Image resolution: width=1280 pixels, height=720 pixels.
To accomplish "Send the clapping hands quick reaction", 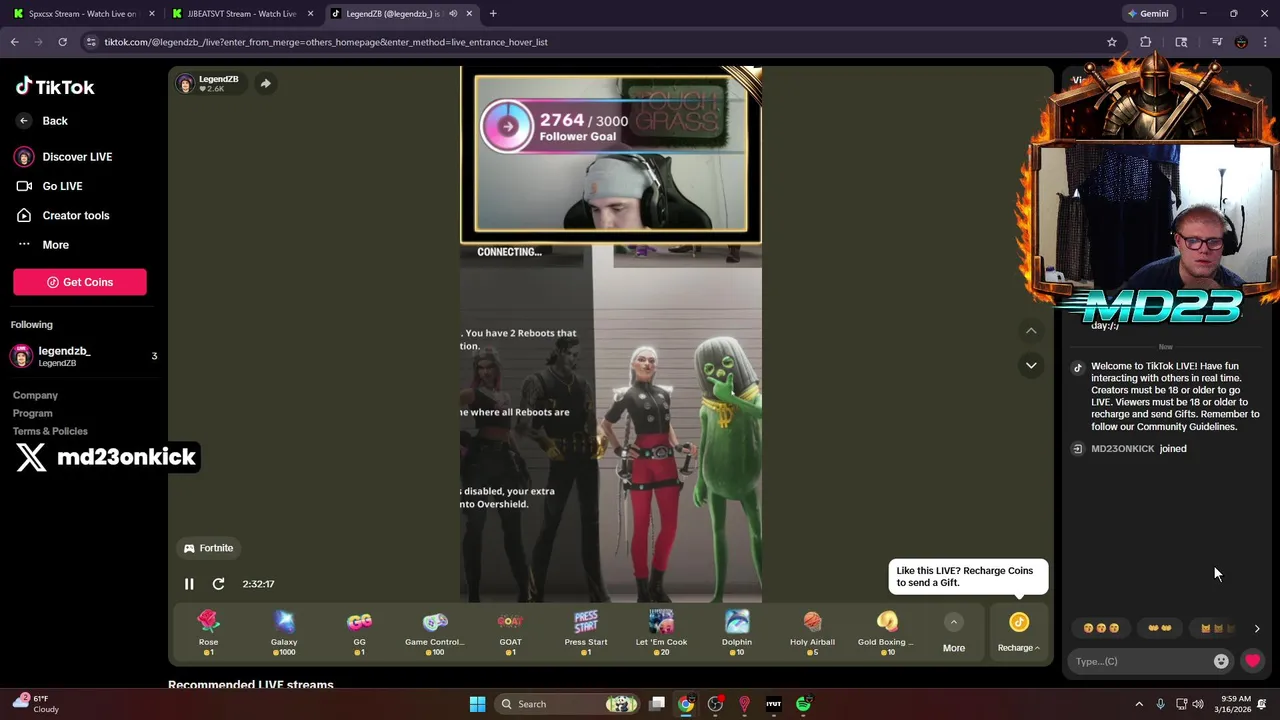I will [1160, 628].
